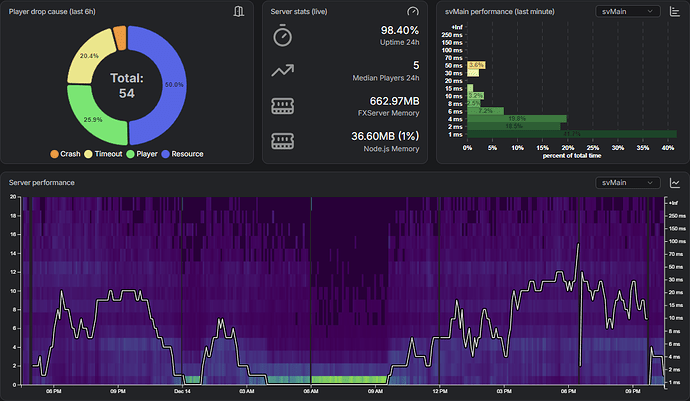Click the line chart icon in Server performance

(x=675, y=183)
